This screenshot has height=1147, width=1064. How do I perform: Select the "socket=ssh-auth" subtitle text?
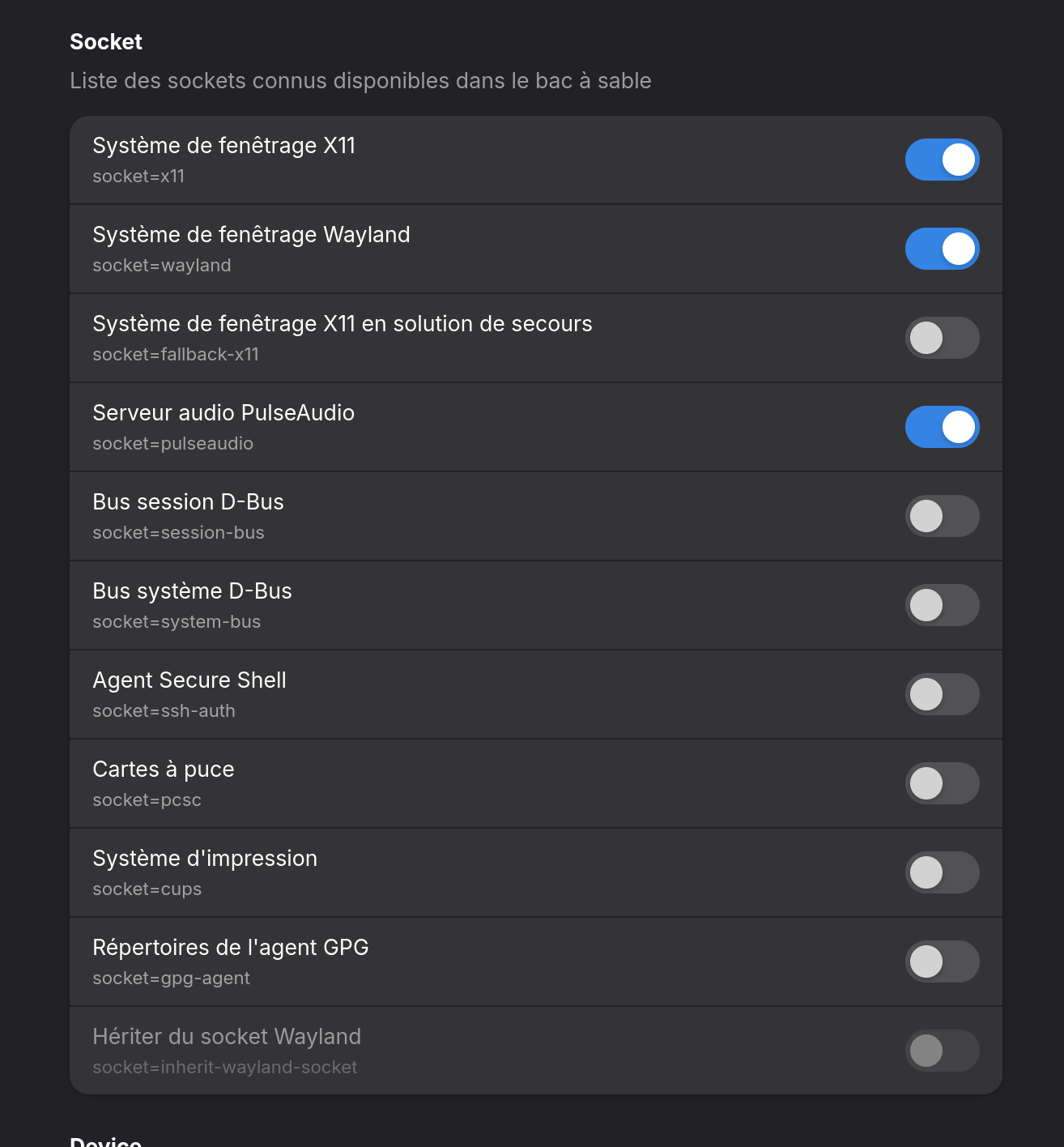164,711
